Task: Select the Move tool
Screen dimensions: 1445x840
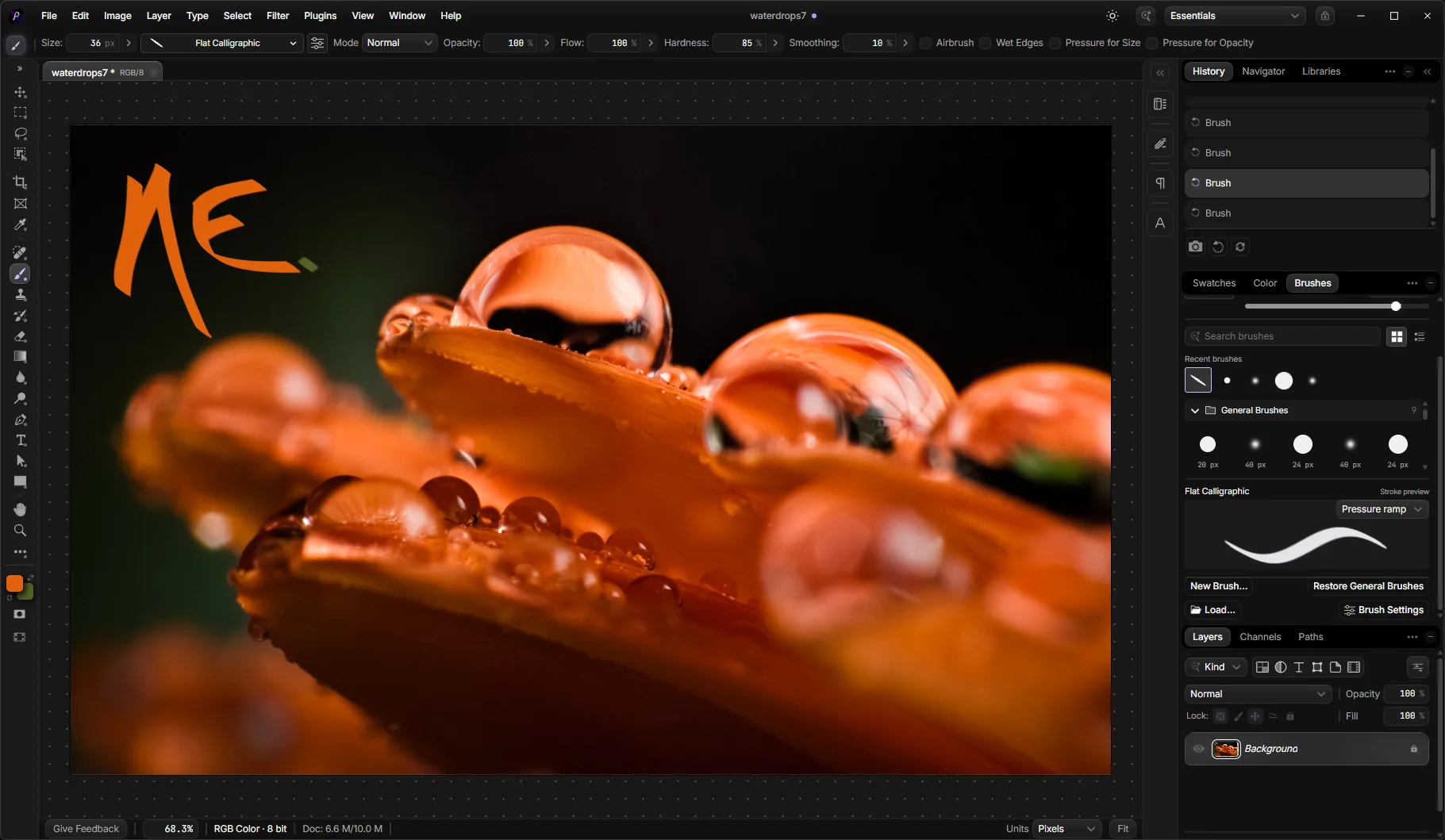Action: (x=21, y=92)
